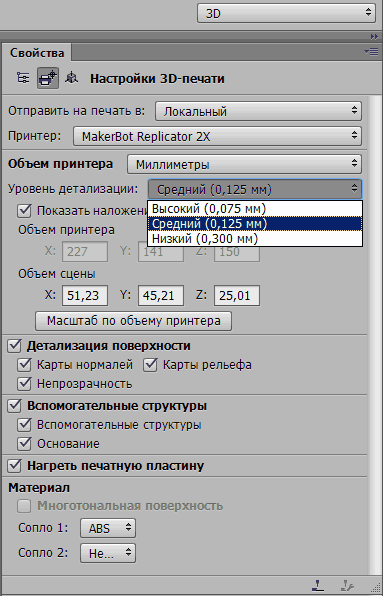Close the Средний (0,125 мм) detail dropdown
The height and width of the screenshot is (596, 383).
click(255, 189)
